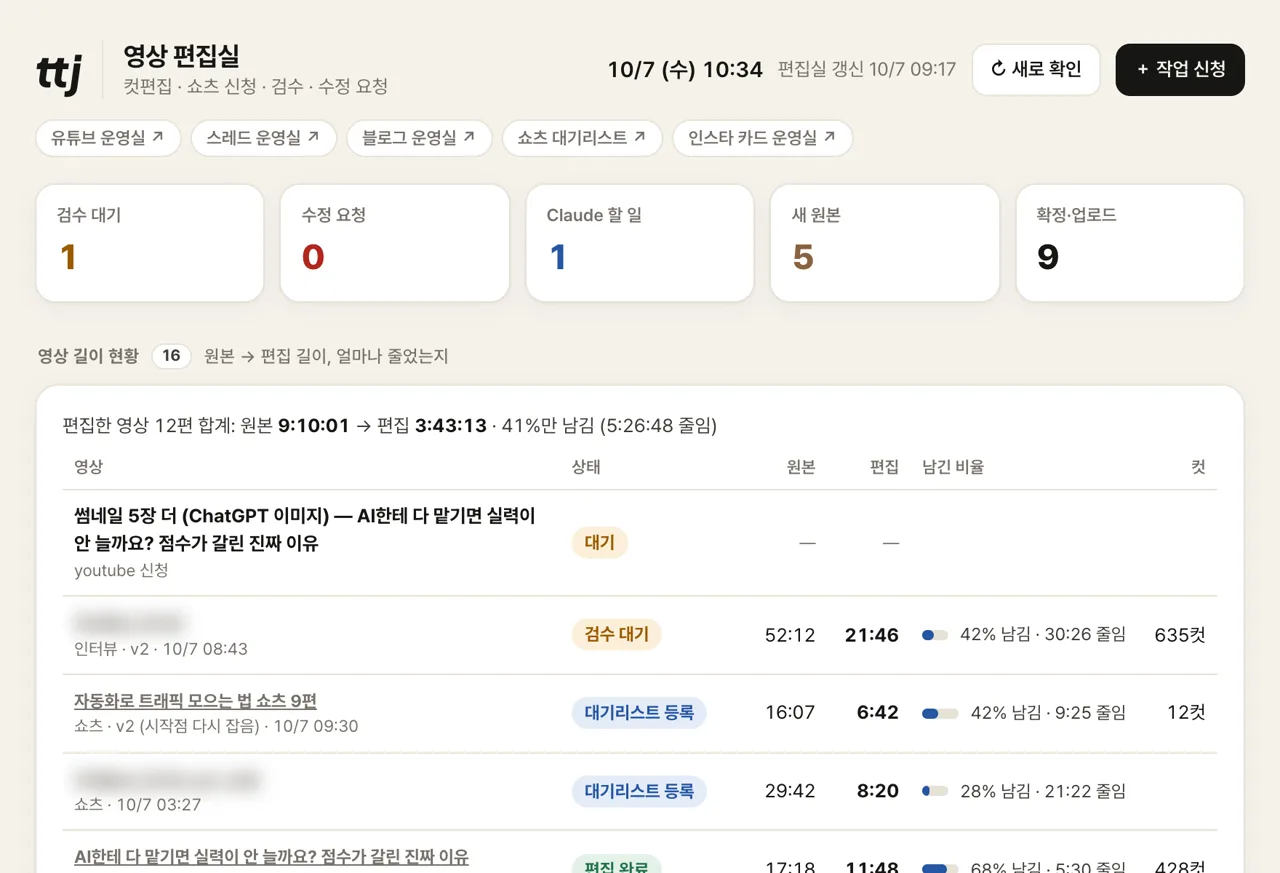Click the 42% progress bar in 52:12 row
The height and width of the screenshot is (873, 1280).
[935, 635]
